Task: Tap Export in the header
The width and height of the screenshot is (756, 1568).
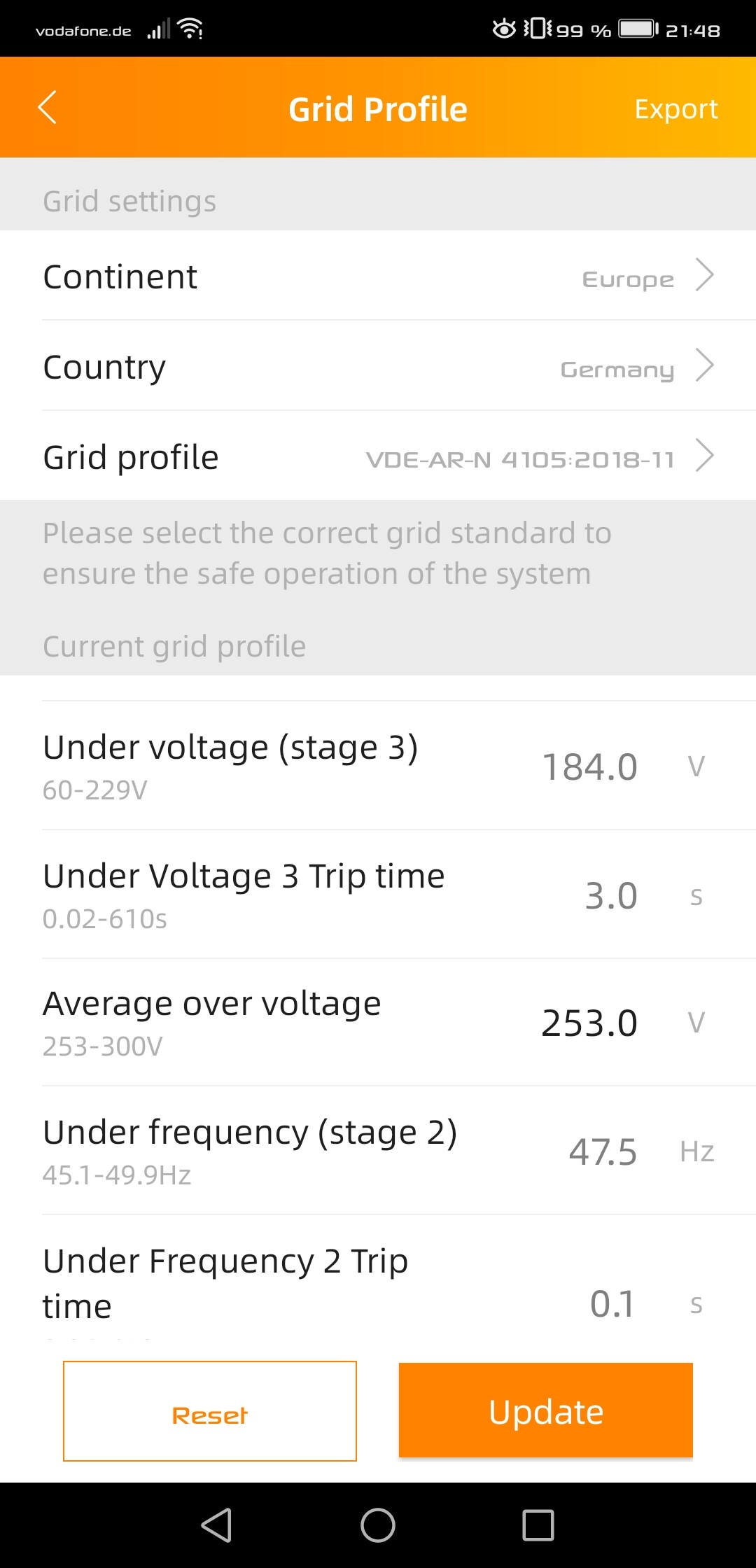Action: click(x=676, y=108)
